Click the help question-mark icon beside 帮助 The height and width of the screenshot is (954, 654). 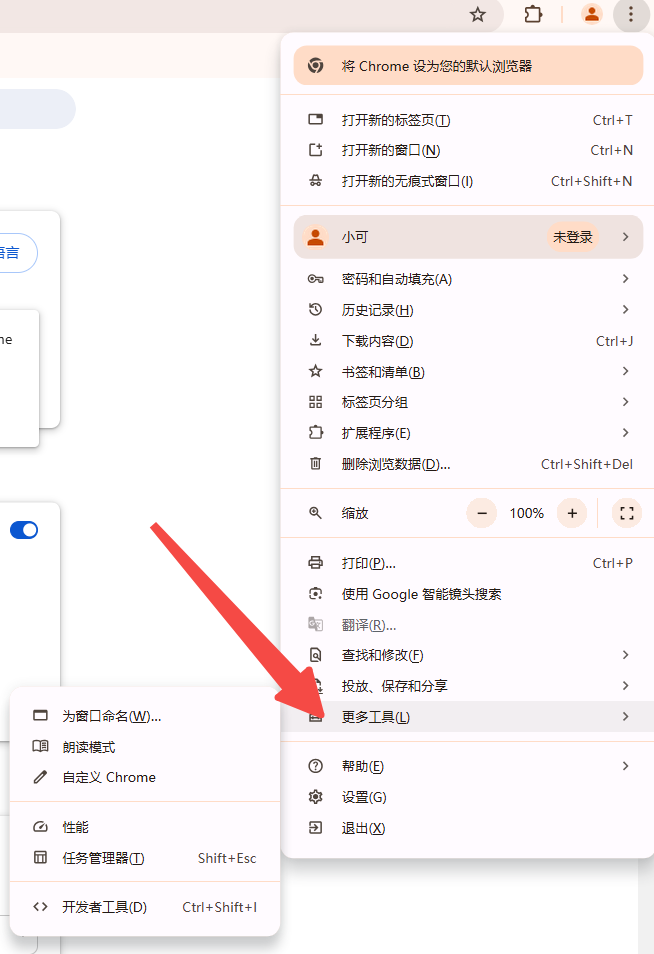click(x=315, y=766)
